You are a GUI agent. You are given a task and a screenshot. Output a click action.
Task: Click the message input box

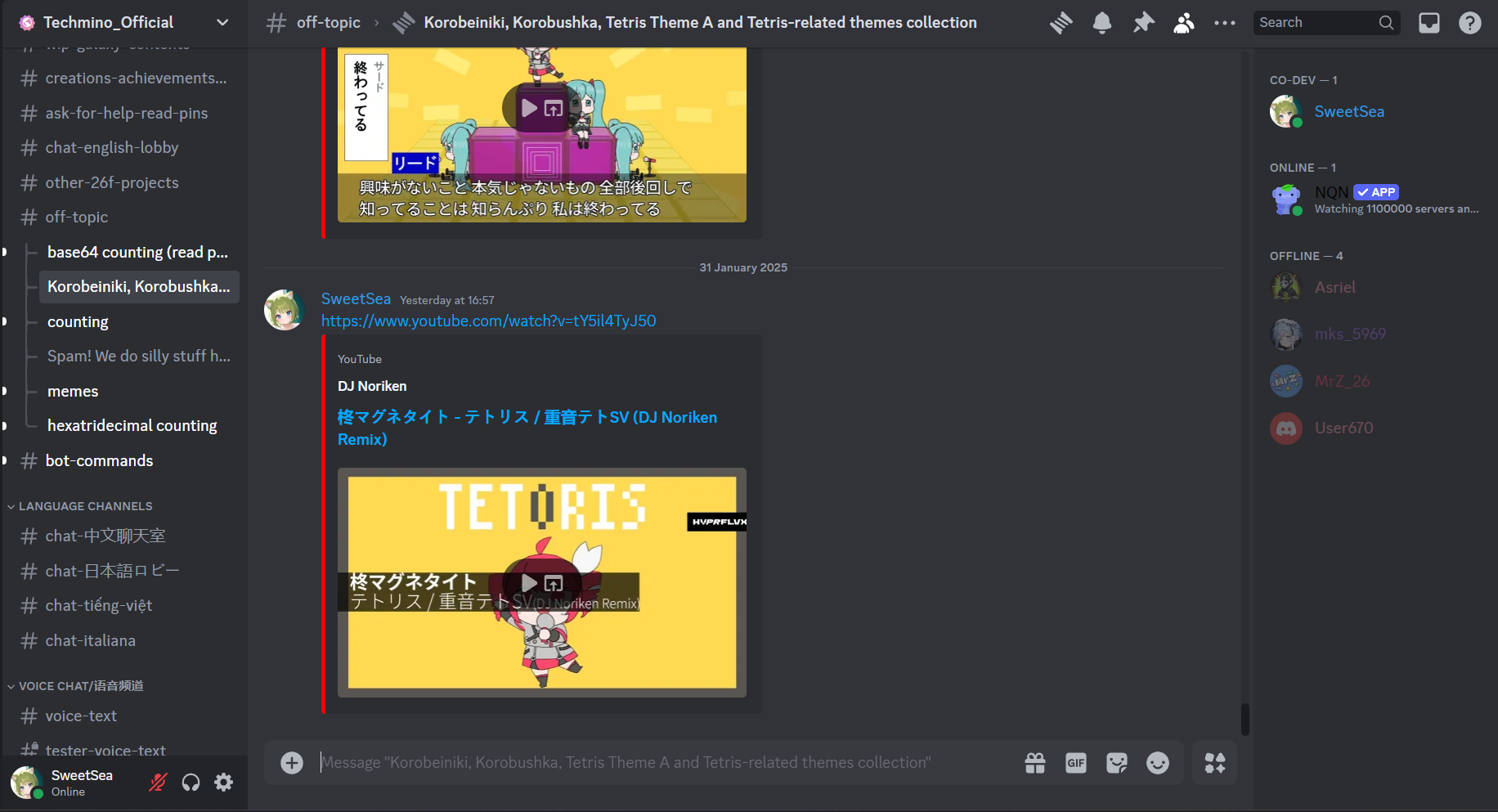point(666,763)
